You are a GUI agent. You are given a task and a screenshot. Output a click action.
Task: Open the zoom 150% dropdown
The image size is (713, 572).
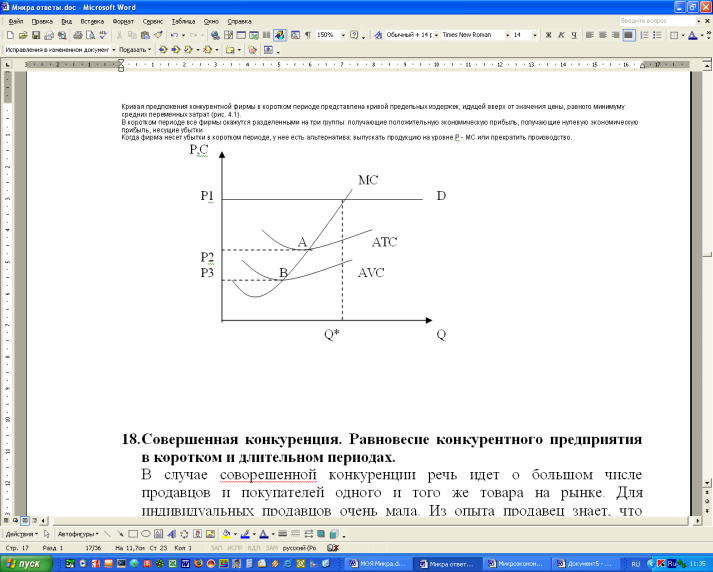343,35
